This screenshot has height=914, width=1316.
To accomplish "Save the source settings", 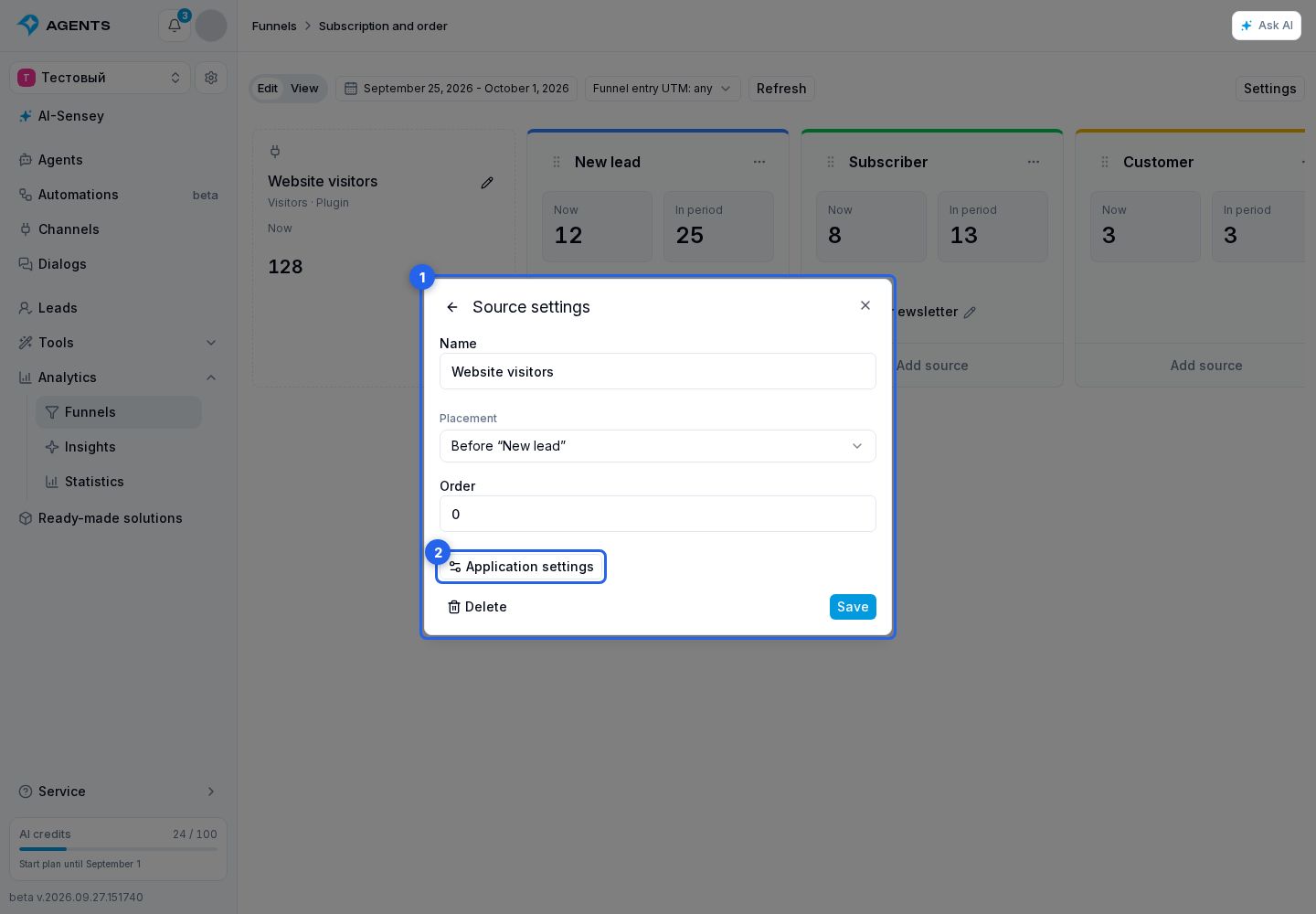I will pyautogui.click(x=853, y=607).
